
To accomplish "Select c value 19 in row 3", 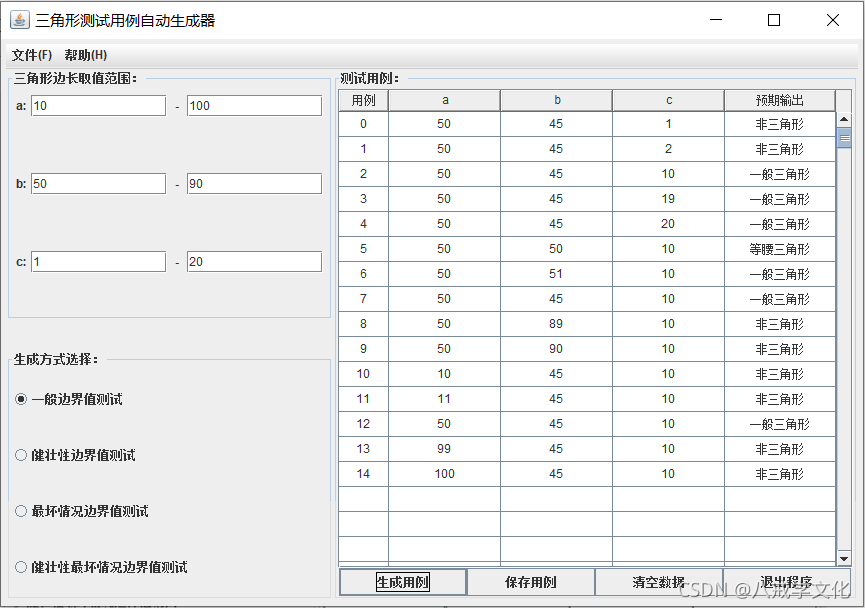I will point(669,199).
